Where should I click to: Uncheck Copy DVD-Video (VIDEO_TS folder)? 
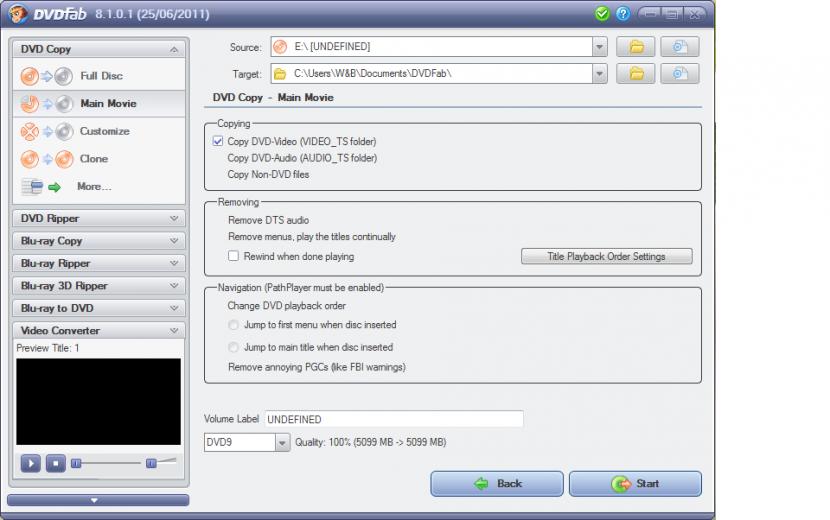pos(218,141)
